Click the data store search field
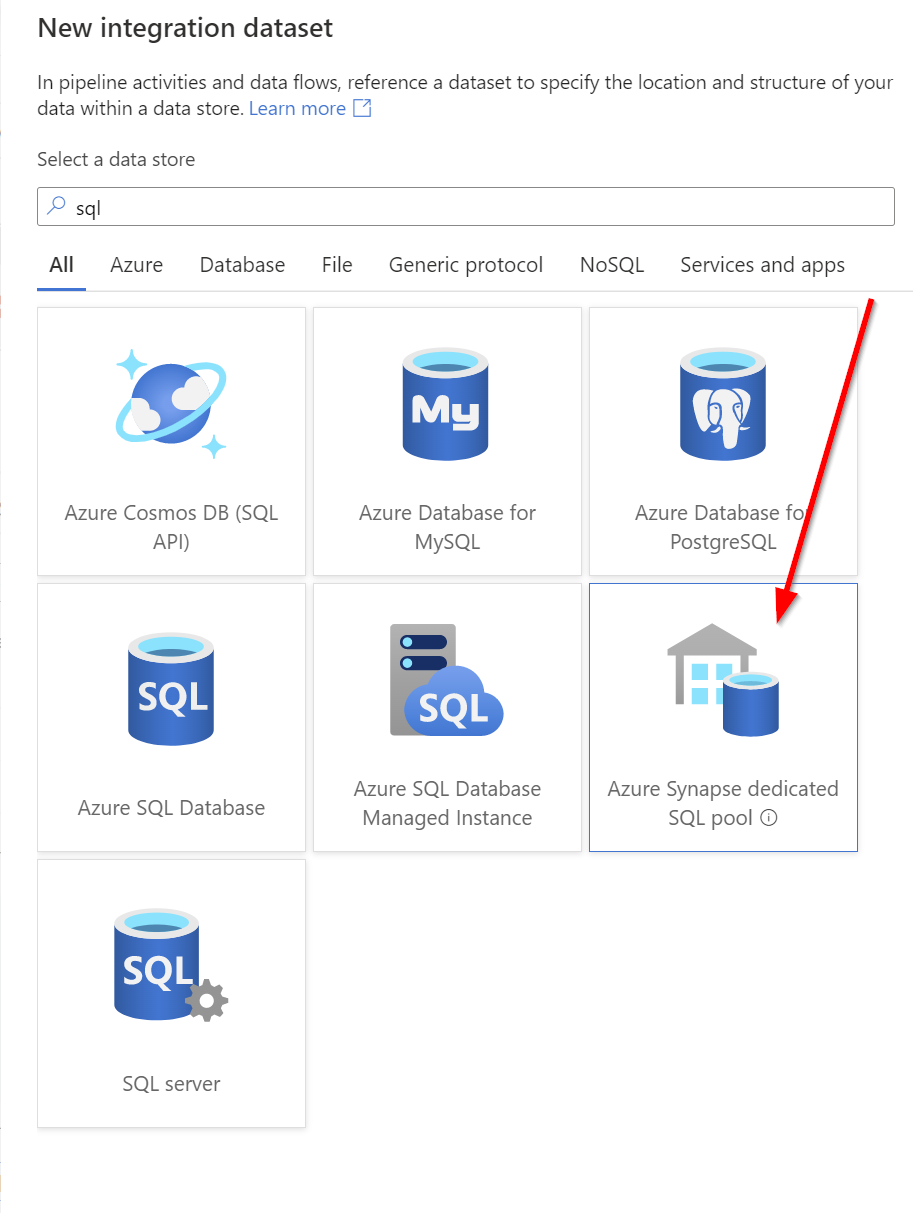 pos(466,207)
